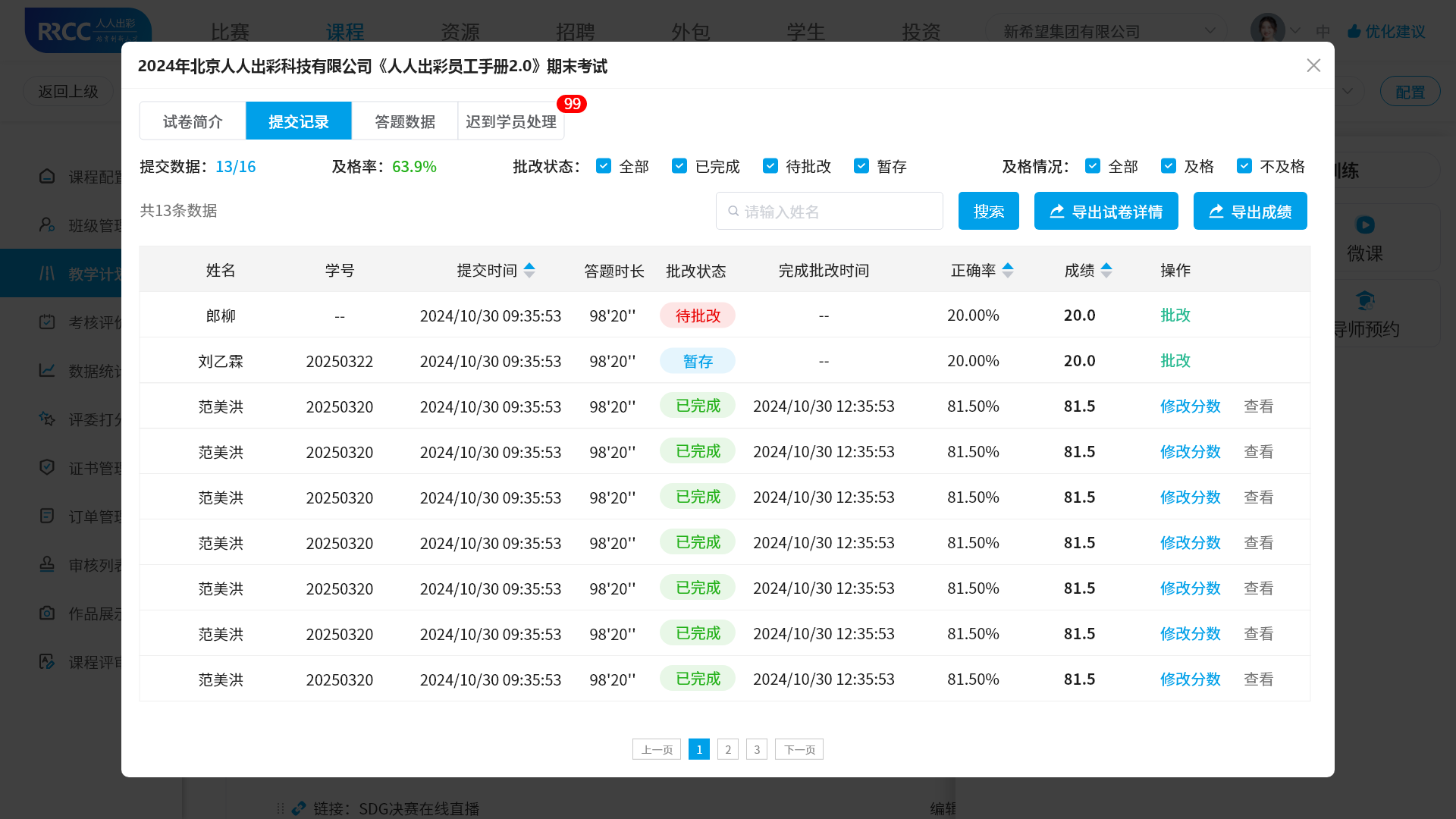Click the 课程评审 sidebar icon
The height and width of the screenshot is (819, 1456).
pos(47,661)
